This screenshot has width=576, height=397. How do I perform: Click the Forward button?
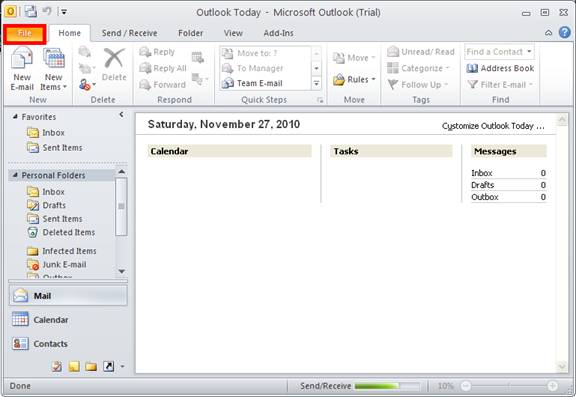point(162,85)
